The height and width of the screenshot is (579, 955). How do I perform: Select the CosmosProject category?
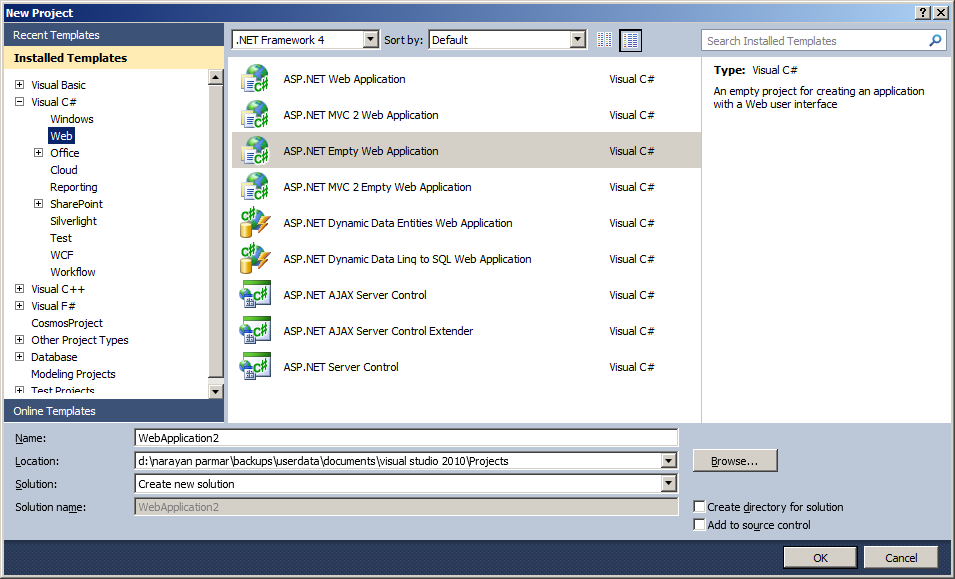point(67,323)
